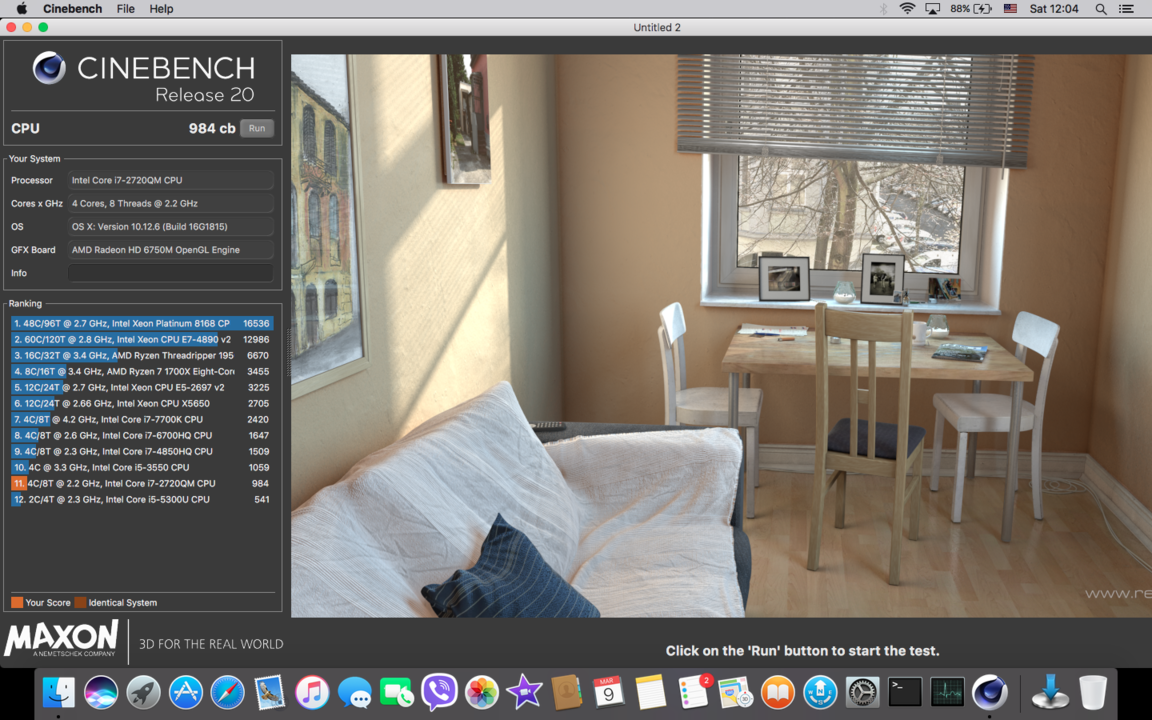Open Photos colorful flower icon
This screenshot has height=720, width=1152.
tap(482, 692)
